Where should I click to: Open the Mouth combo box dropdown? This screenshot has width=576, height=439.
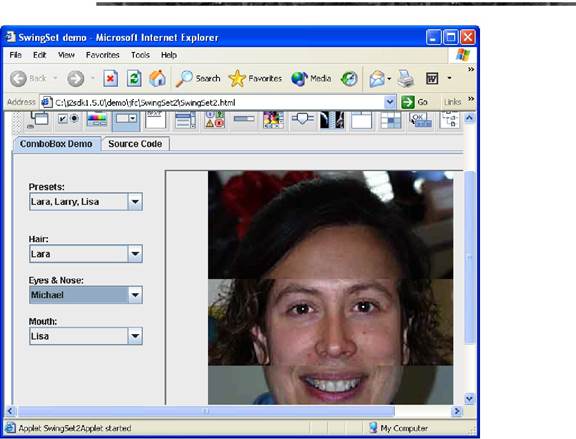135,336
